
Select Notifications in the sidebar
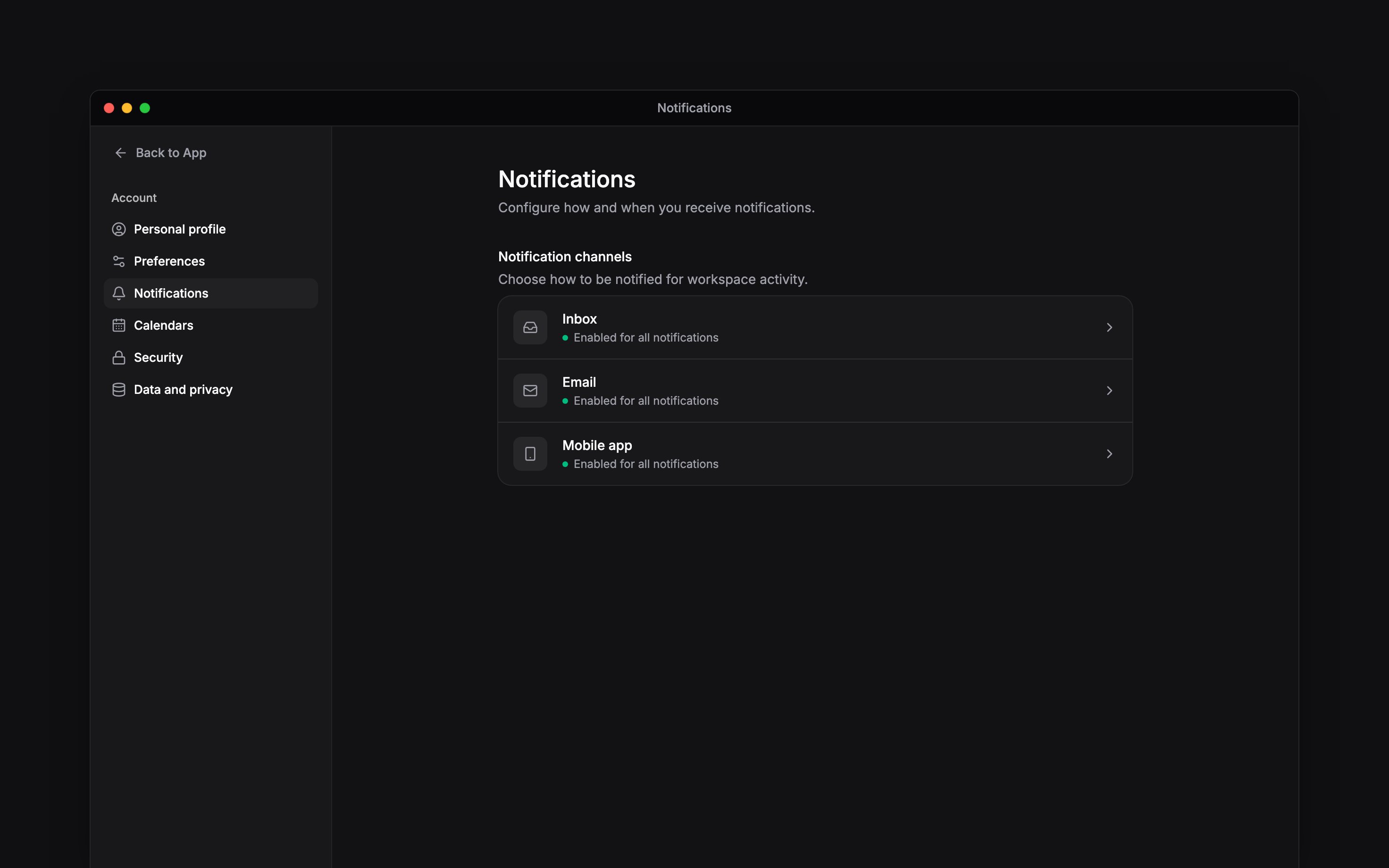(x=210, y=293)
